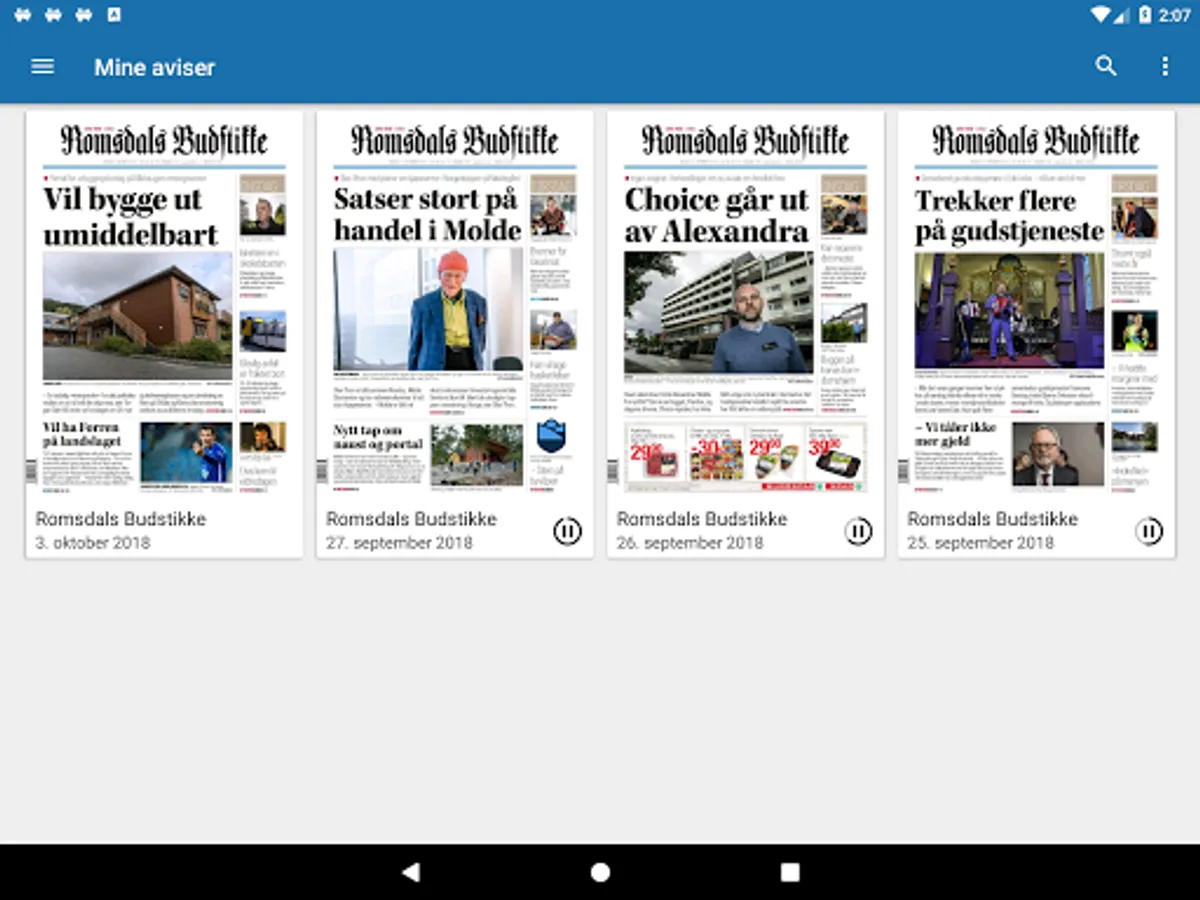Tap the search magnifier icon
1200x900 pixels.
[1105, 66]
